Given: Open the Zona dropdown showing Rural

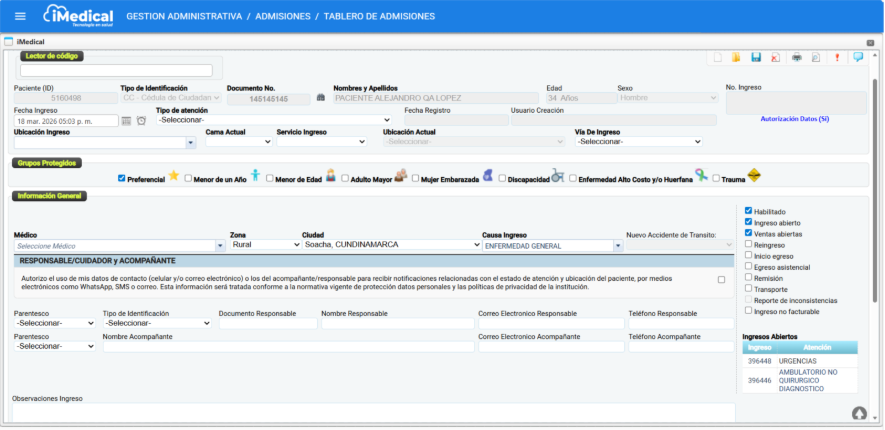Looking at the screenshot, I should point(262,244).
